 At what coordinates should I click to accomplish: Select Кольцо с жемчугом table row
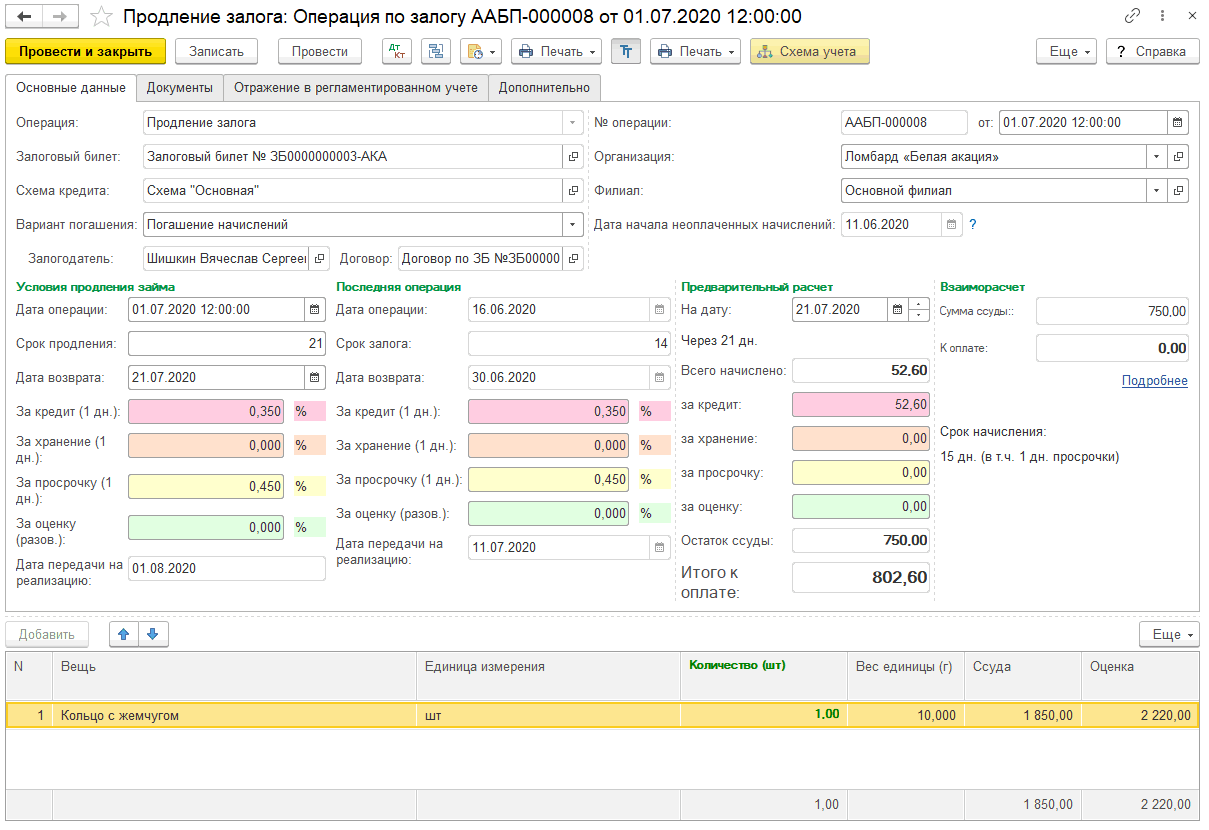click(602, 715)
